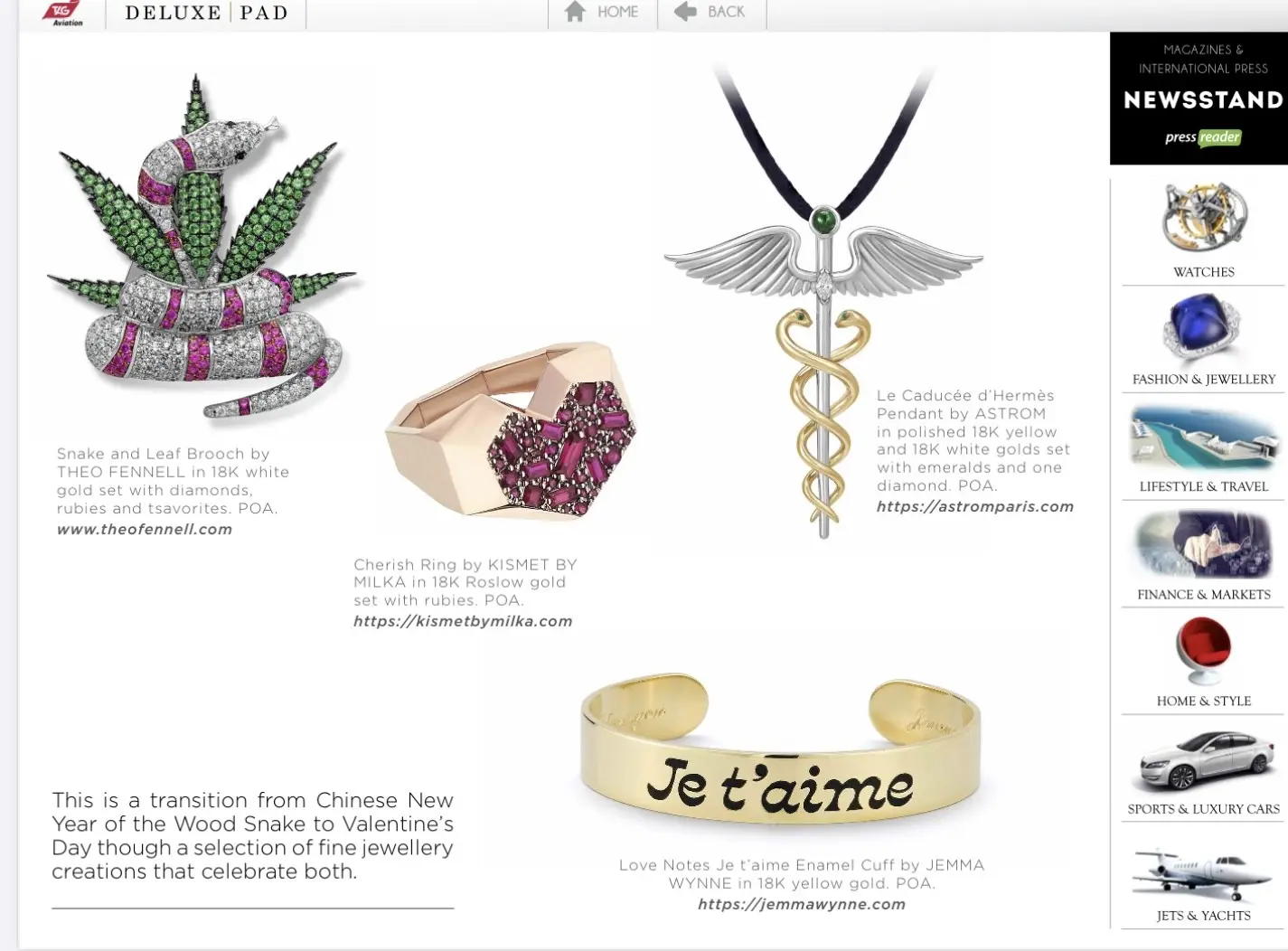Viewport: 1288px width, 951px height.
Task: Visit the www.theofennell.com link
Action: [145, 530]
